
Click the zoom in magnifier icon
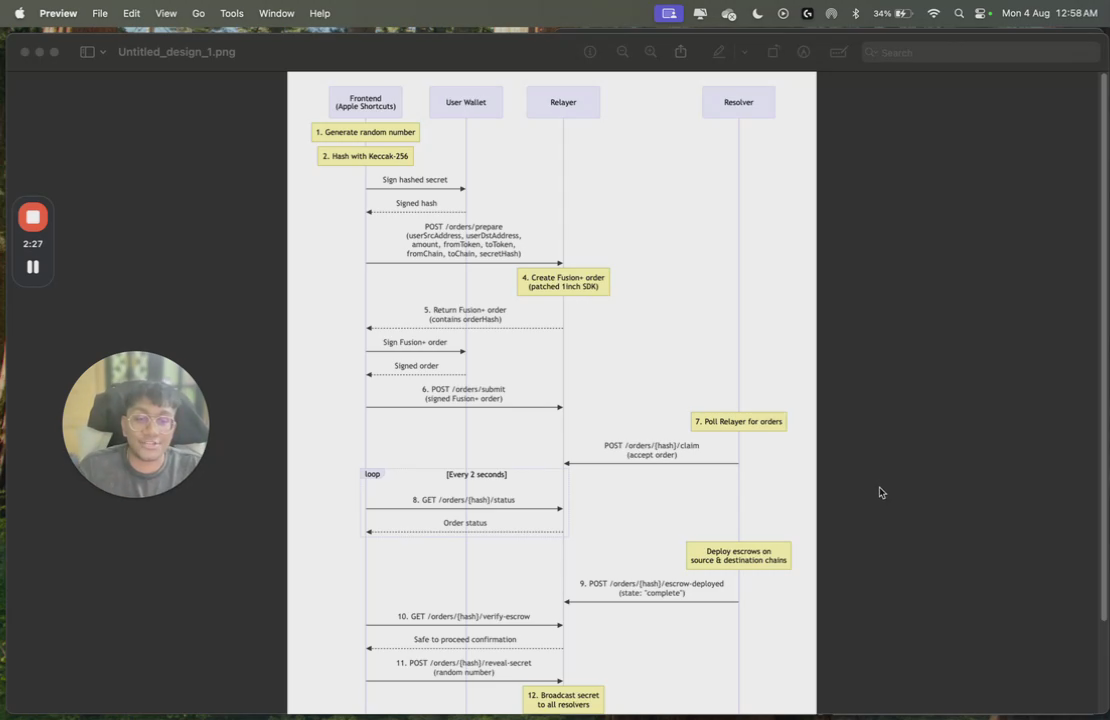tap(651, 52)
